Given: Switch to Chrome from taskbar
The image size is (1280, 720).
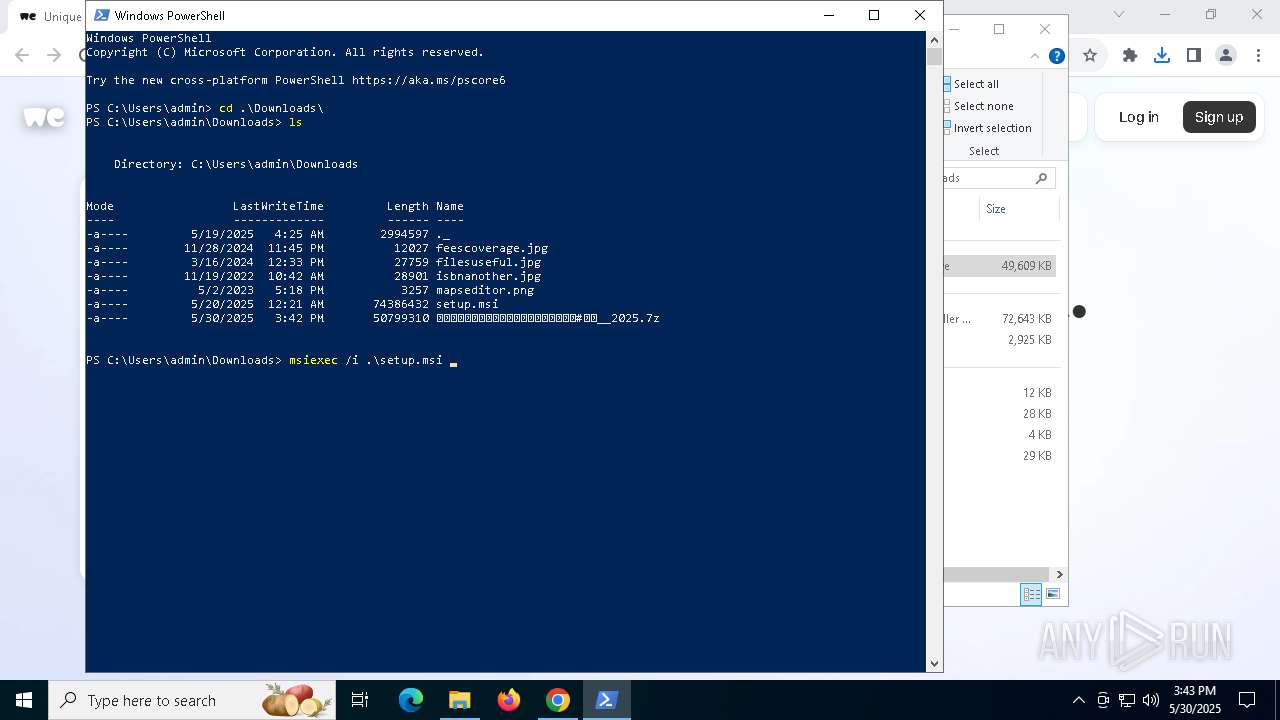Looking at the screenshot, I should point(558,700).
